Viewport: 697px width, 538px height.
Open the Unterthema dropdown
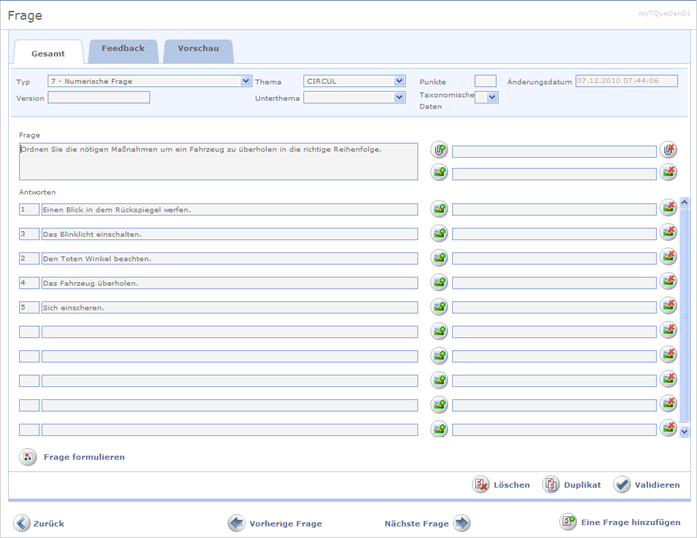click(x=399, y=97)
